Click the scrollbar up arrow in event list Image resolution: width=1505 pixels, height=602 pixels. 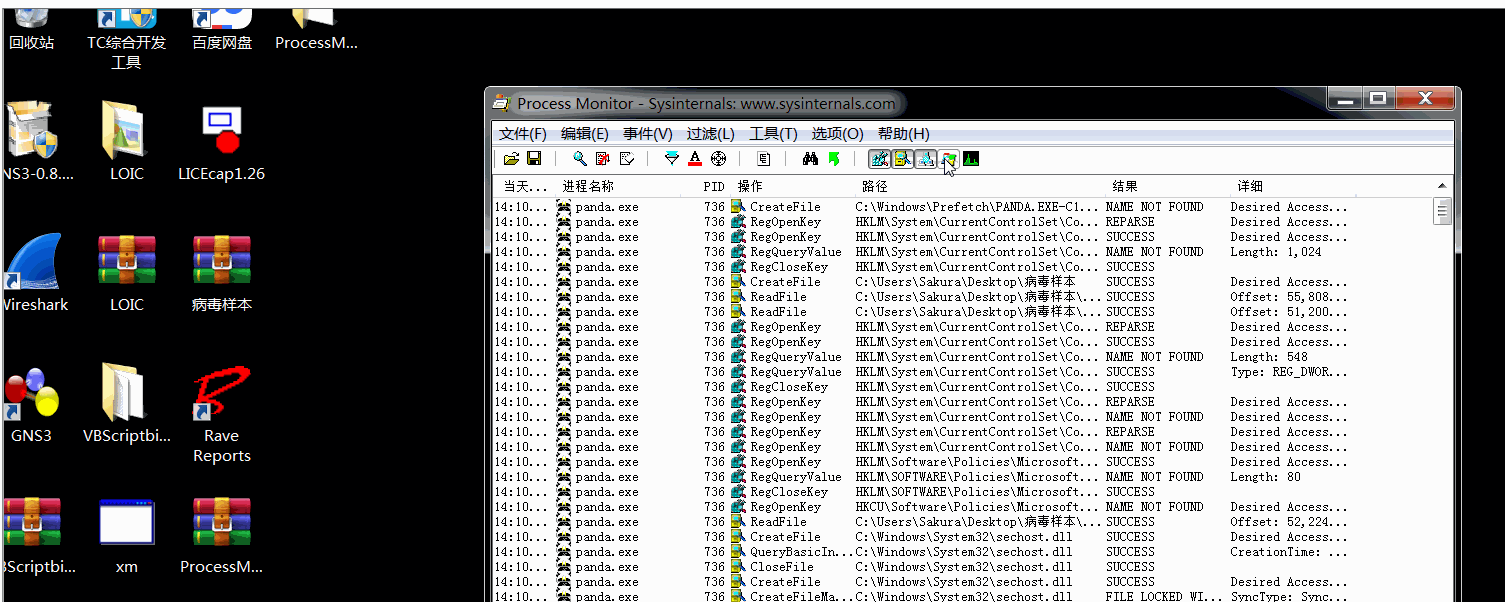tap(1442, 187)
